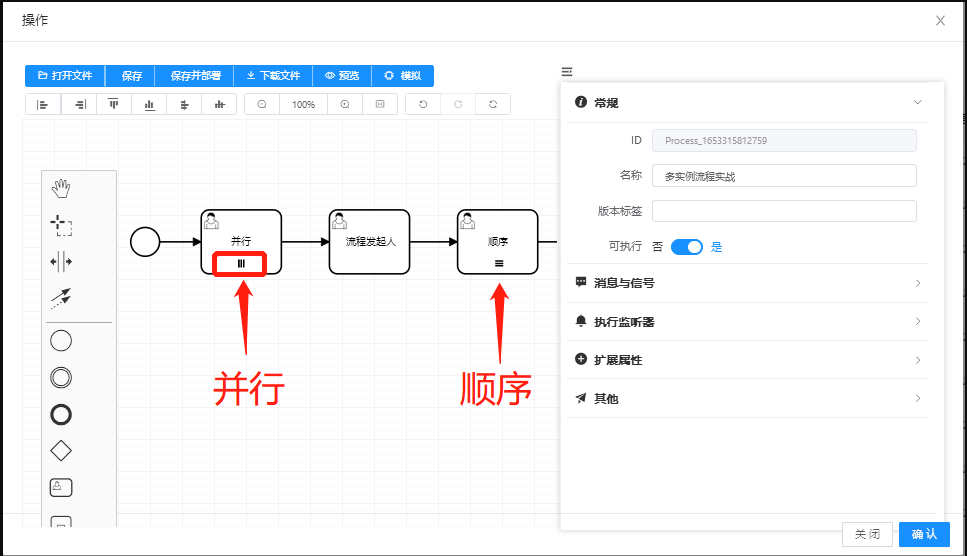
Task: Open the 预览 preview menu
Action: point(342,76)
